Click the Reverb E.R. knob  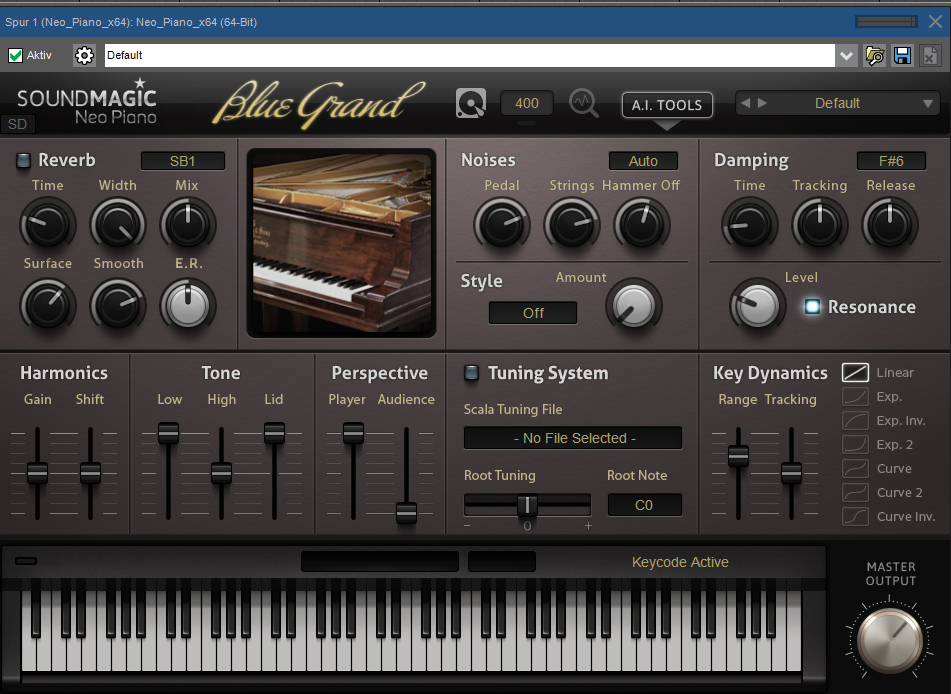click(188, 305)
